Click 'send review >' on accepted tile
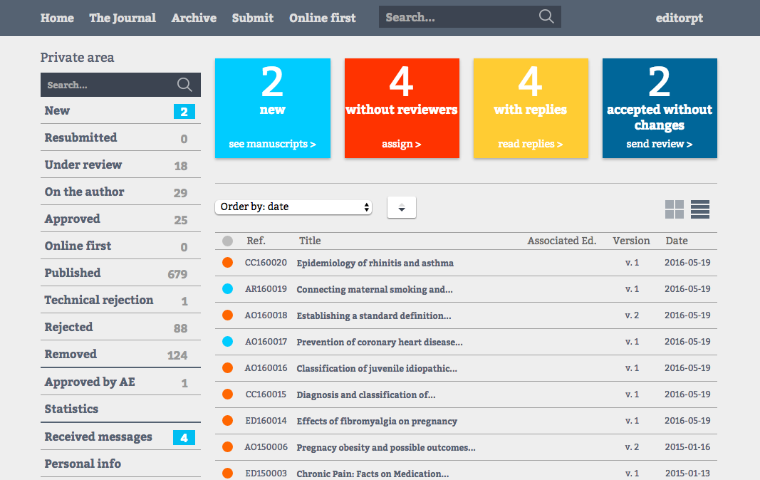 (x=659, y=144)
